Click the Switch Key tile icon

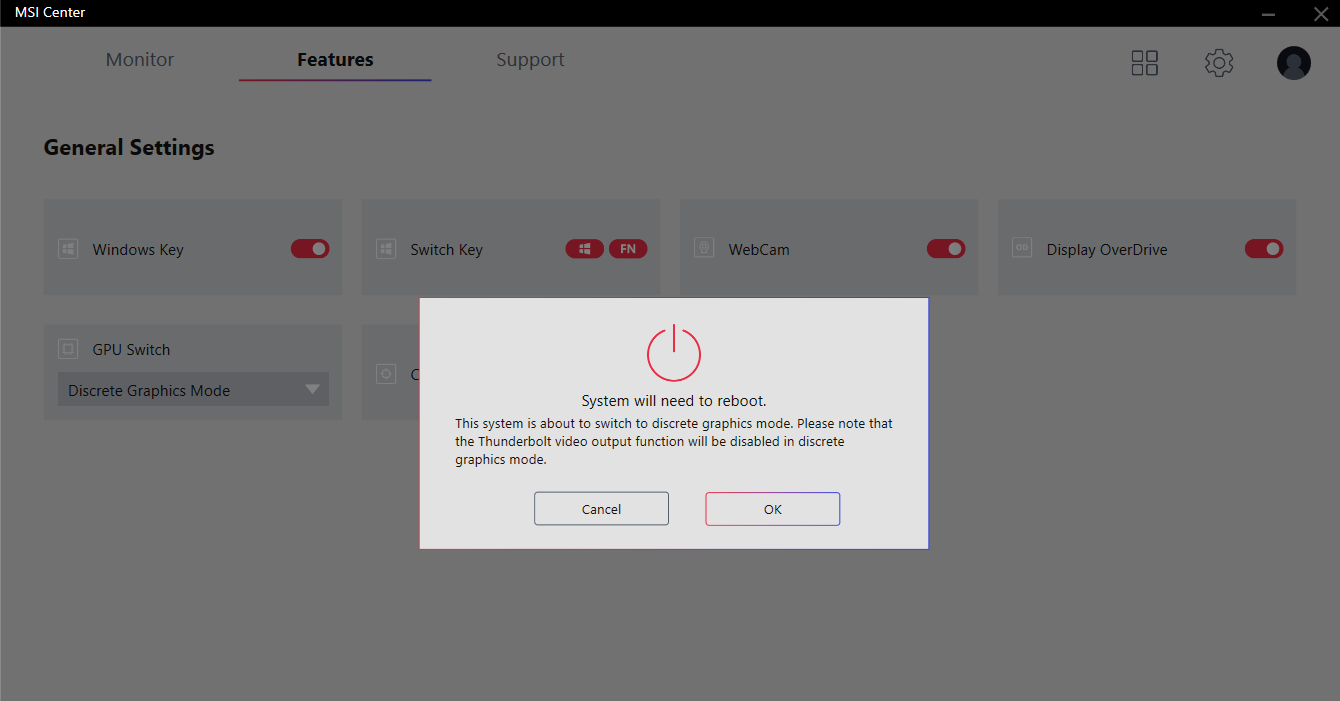tap(386, 249)
